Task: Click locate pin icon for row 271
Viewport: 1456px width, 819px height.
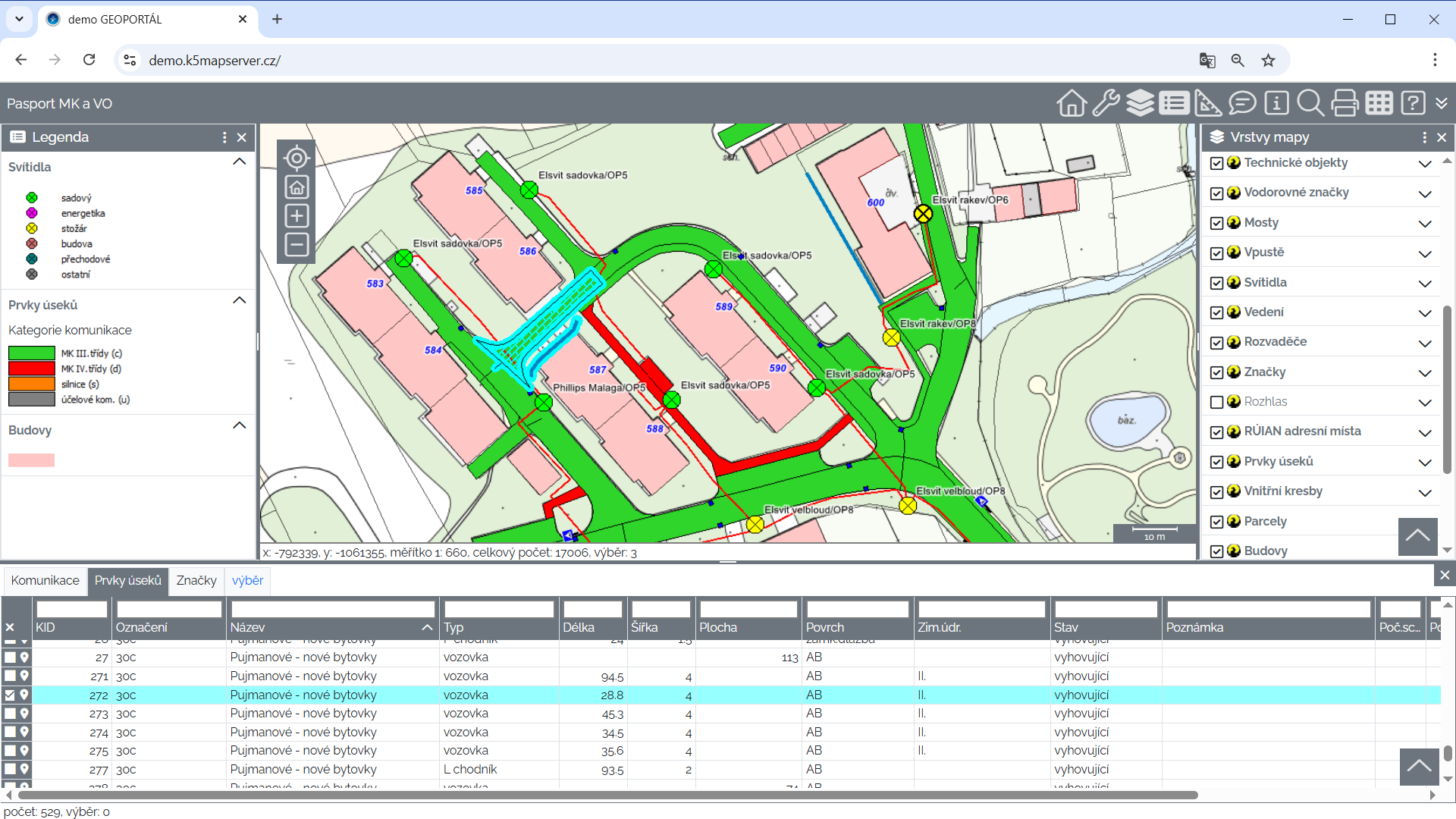Action: tap(24, 676)
